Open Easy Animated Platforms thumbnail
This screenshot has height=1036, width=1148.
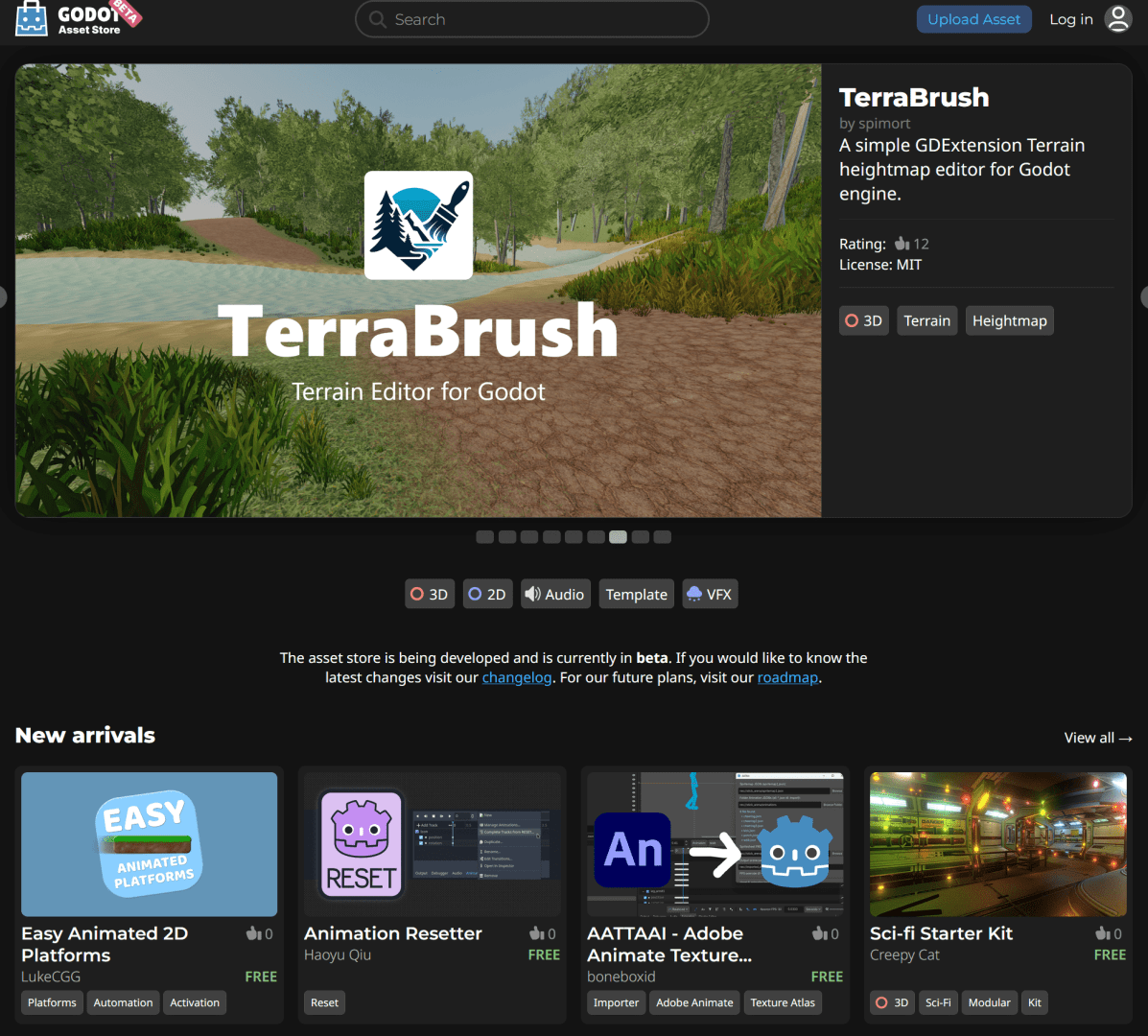pos(150,844)
